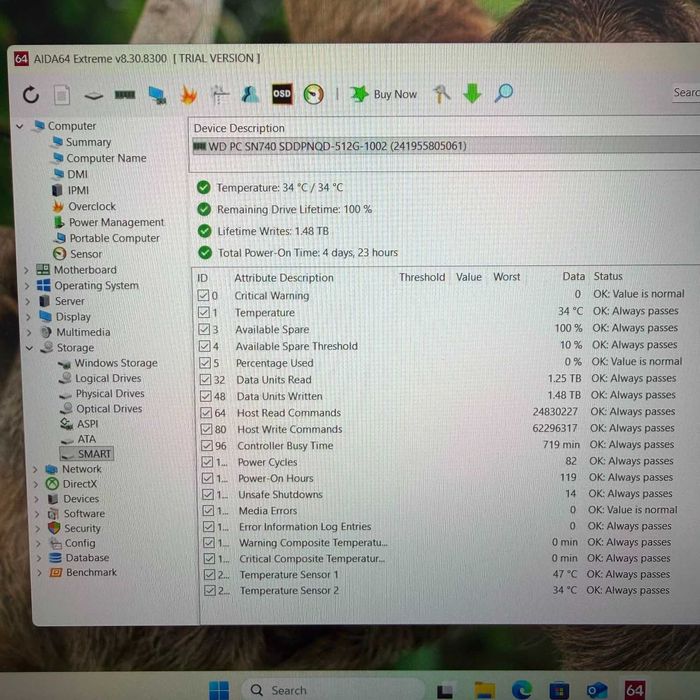Expand the DirectX node

[36, 484]
